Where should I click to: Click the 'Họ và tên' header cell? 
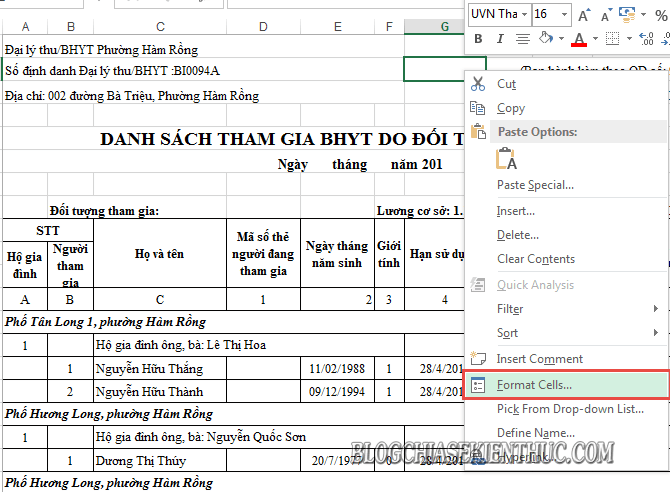coord(160,253)
